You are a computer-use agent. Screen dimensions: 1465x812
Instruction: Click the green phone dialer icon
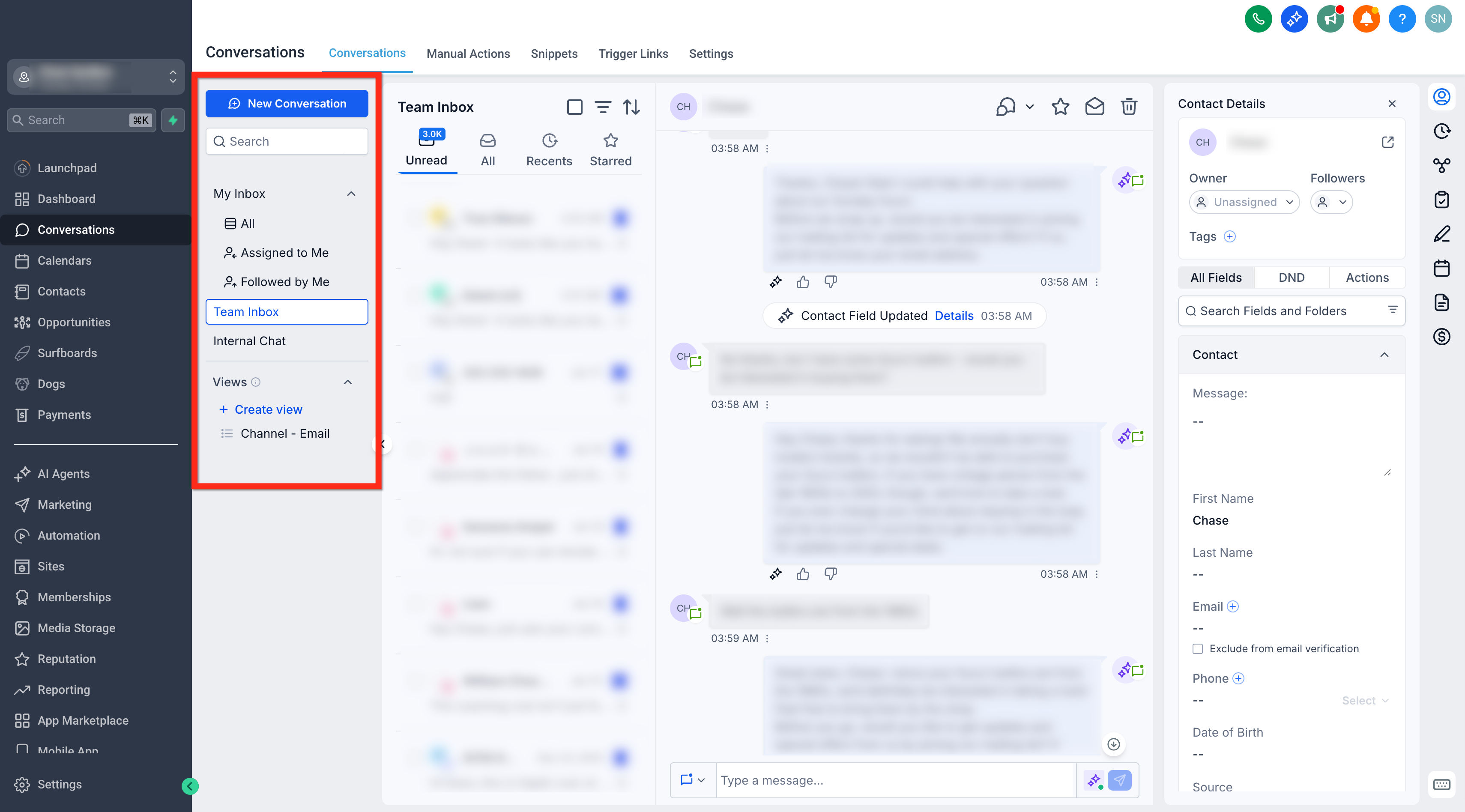click(x=1258, y=19)
